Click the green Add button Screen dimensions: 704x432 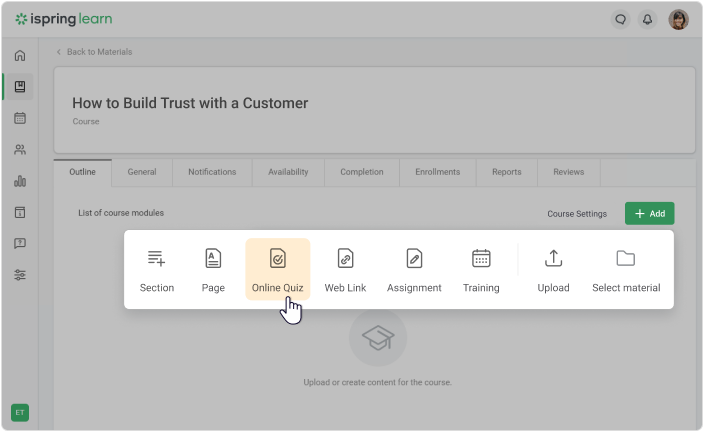650,213
